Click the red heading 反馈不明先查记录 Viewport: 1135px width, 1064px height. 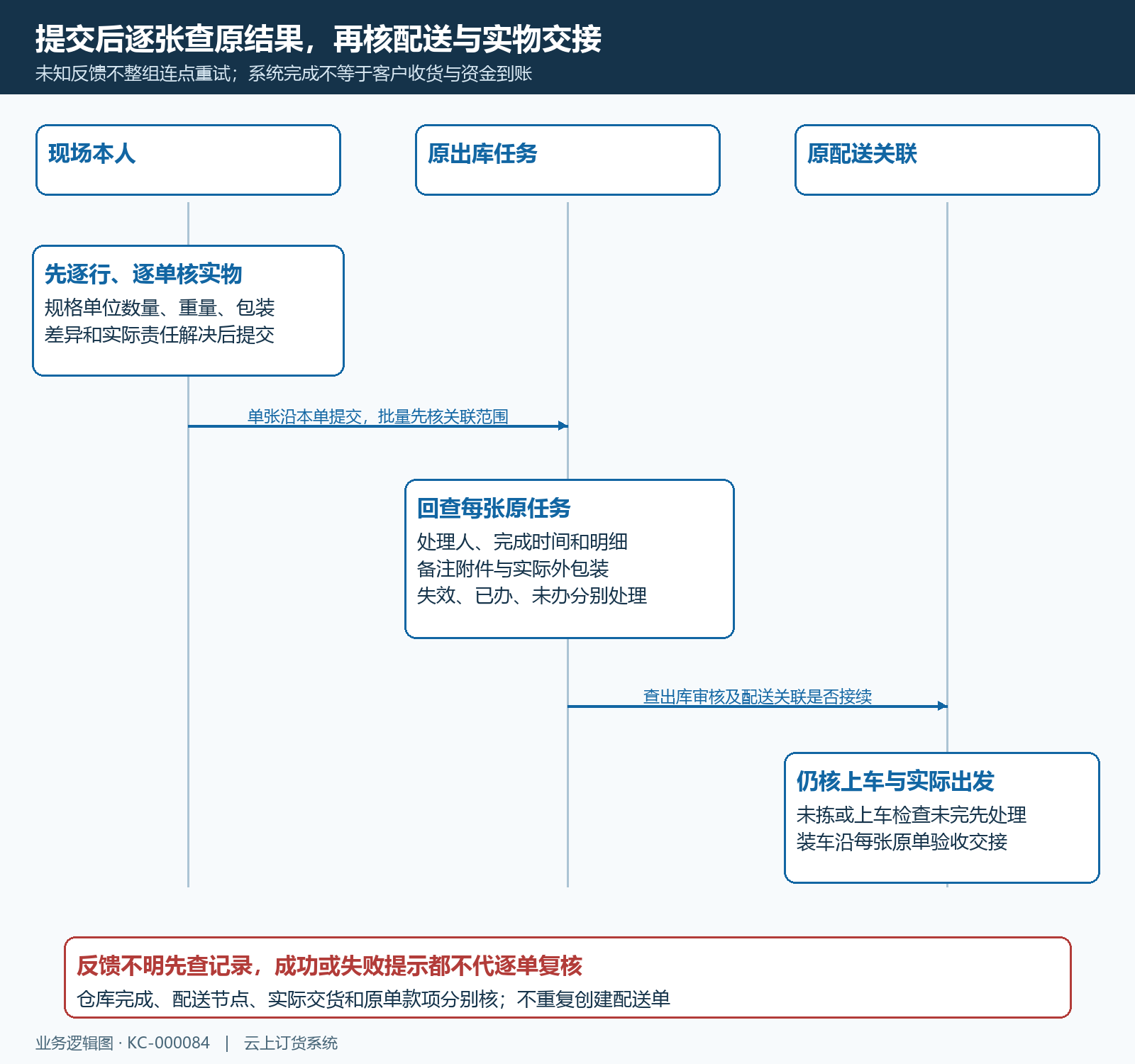[165, 965]
